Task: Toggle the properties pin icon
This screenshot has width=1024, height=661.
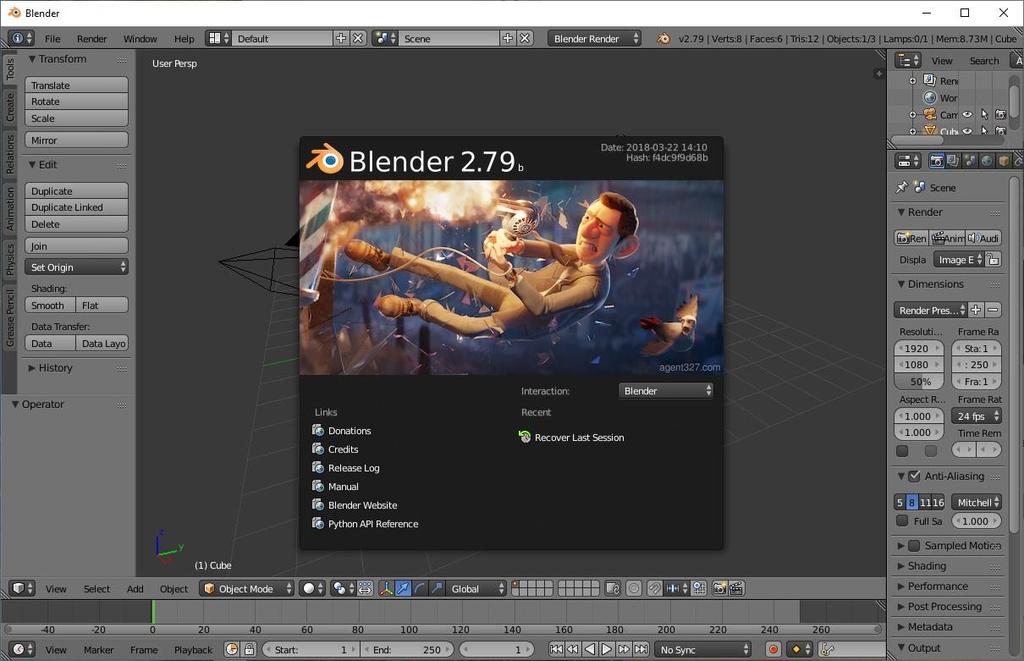Action: (x=902, y=187)
